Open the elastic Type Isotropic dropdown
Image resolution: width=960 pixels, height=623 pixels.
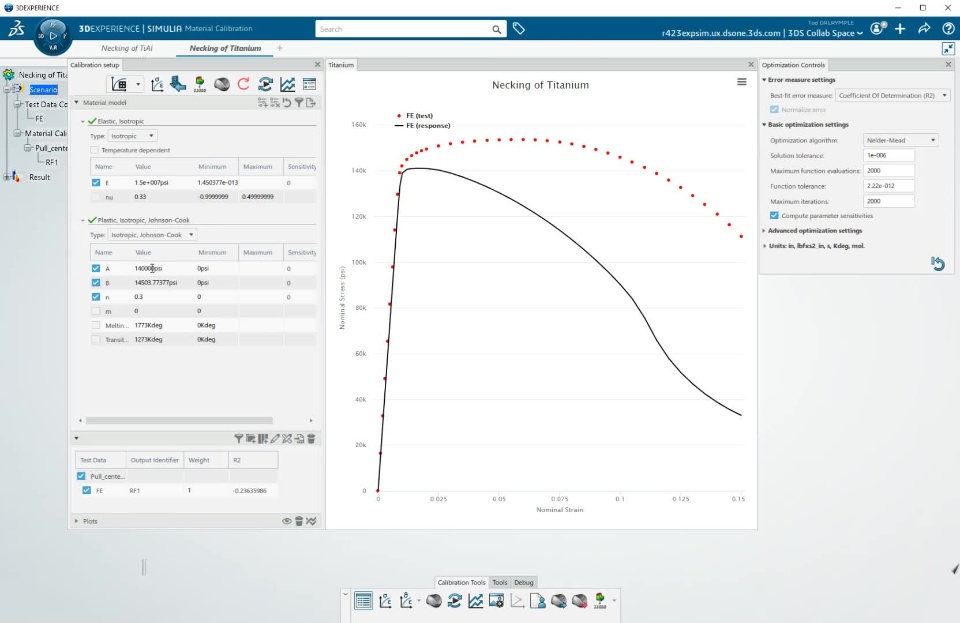132,136
